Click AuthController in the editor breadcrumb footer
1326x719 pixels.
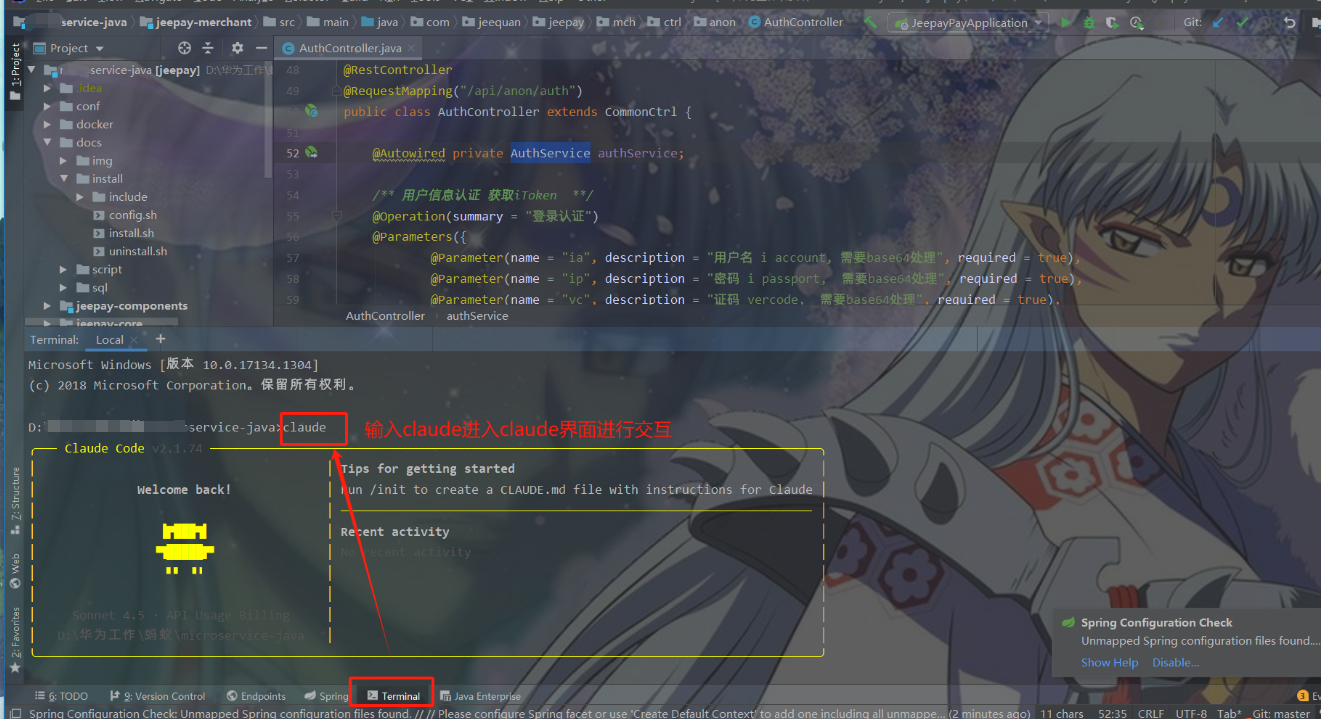point(385,316)
